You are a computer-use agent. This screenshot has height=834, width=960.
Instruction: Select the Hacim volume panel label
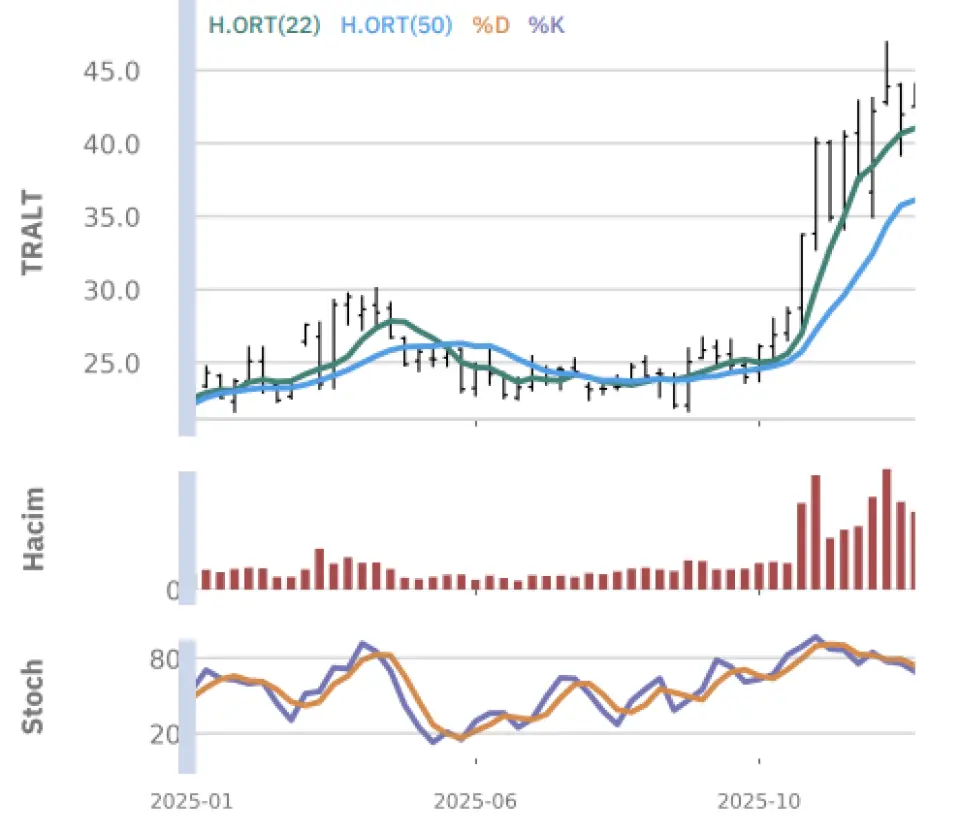[x=33, y=528]
